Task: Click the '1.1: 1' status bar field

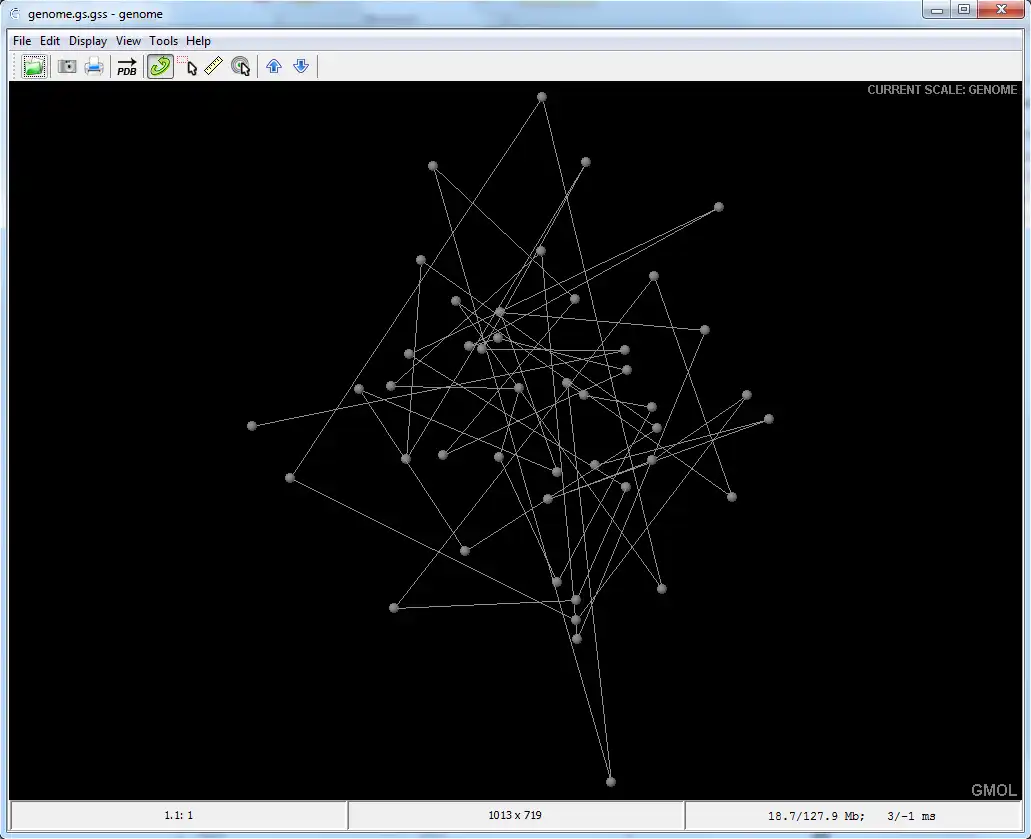Action: [179, 816]
